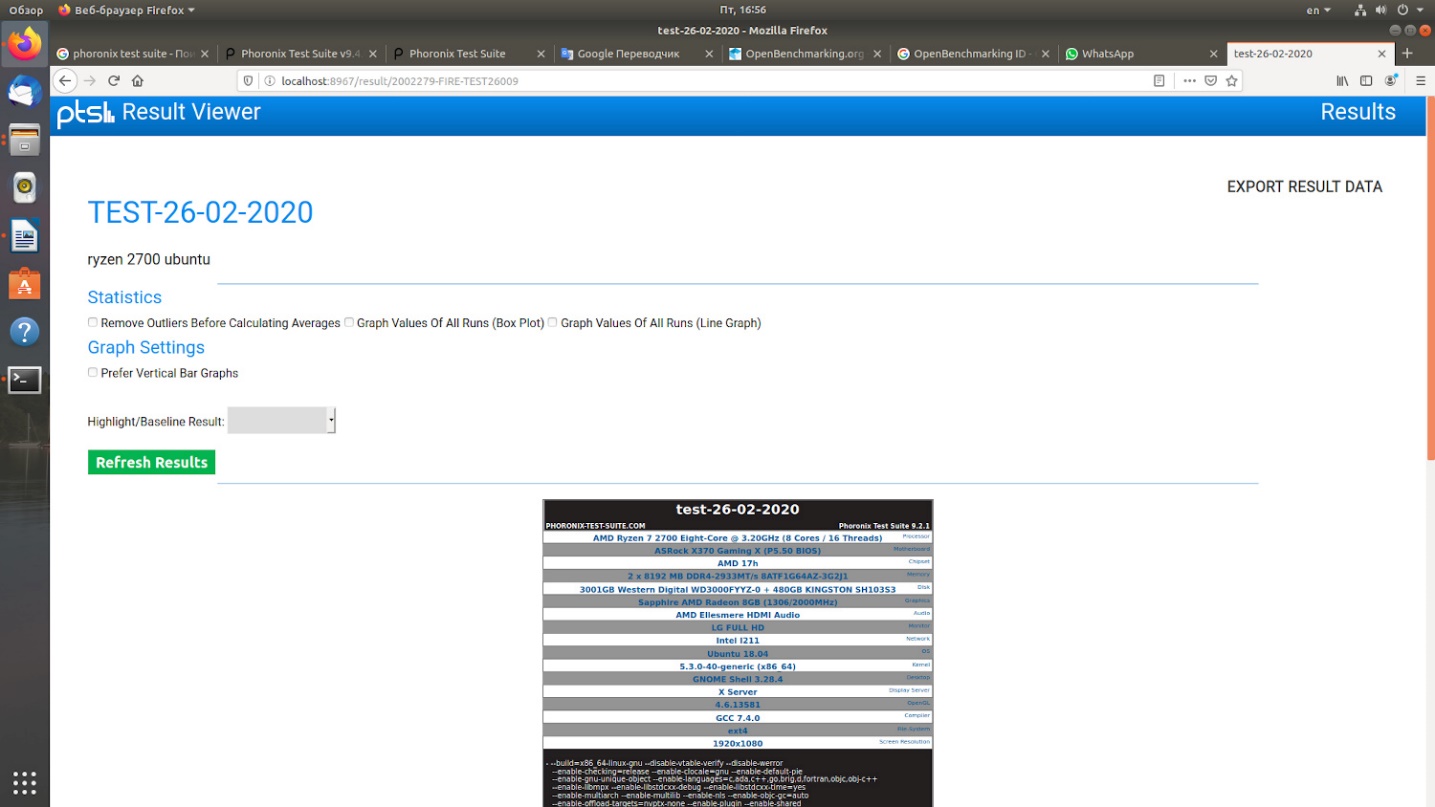Switch to Google Переводчик tab
Viewport: 1435px width, 807px height.
tap(636, 54)
